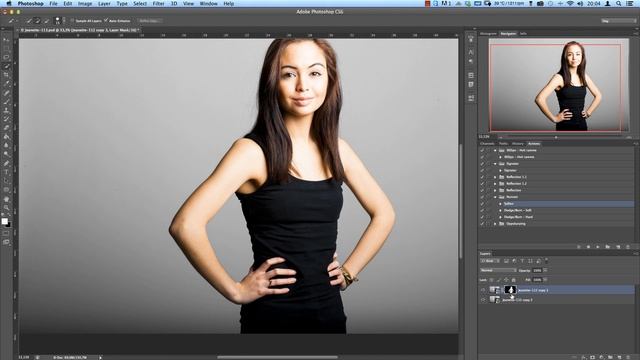
Task: Click the Opacity value field
Action: click(x=537, y=270)
